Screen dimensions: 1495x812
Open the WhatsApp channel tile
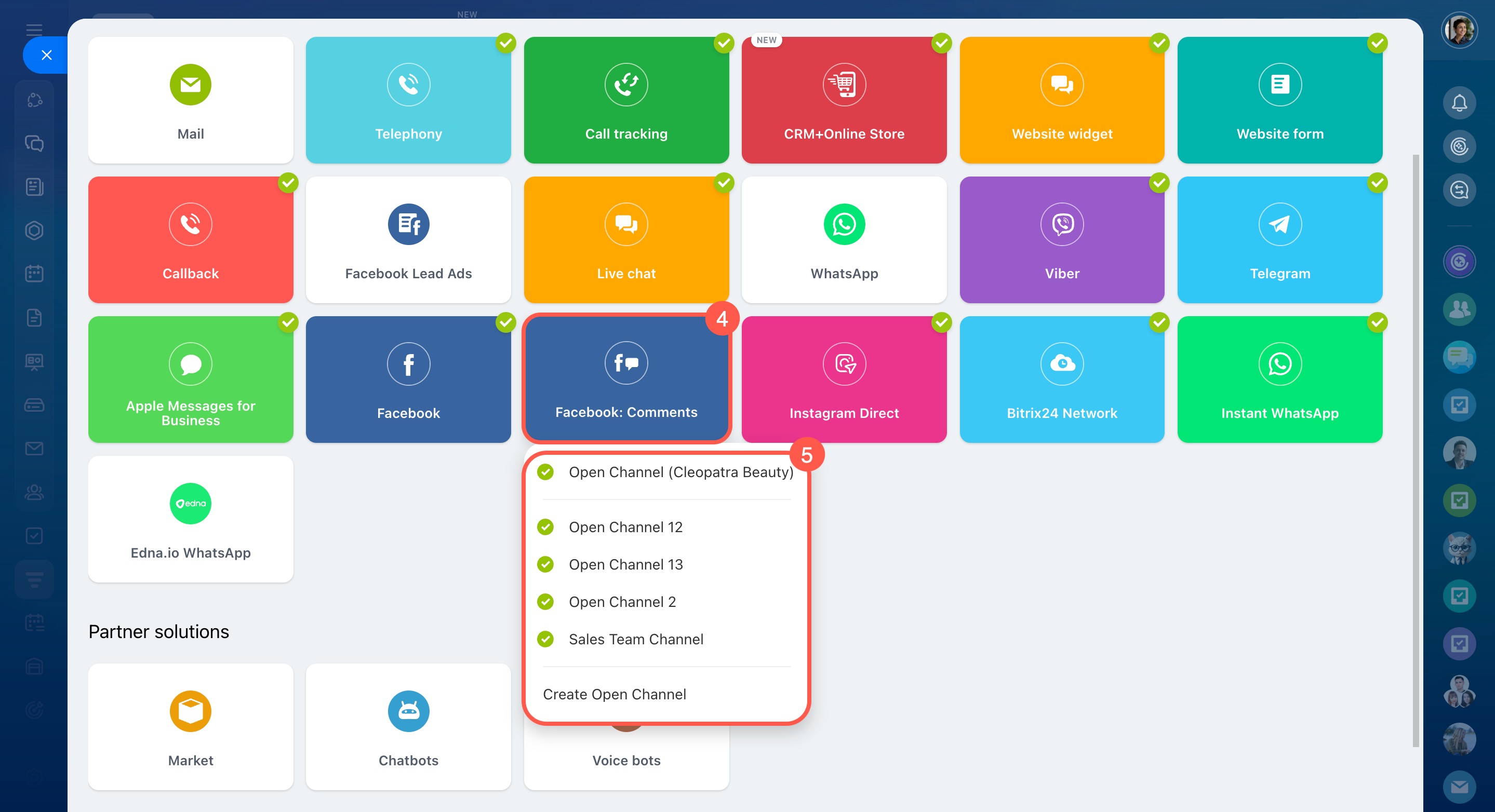pos(844,239)
